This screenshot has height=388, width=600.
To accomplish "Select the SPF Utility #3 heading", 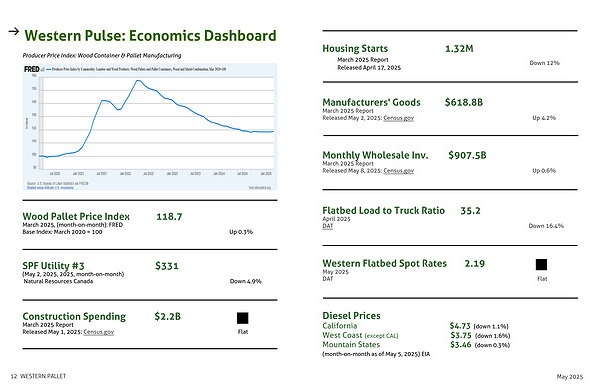I will [x=54, y=266].
